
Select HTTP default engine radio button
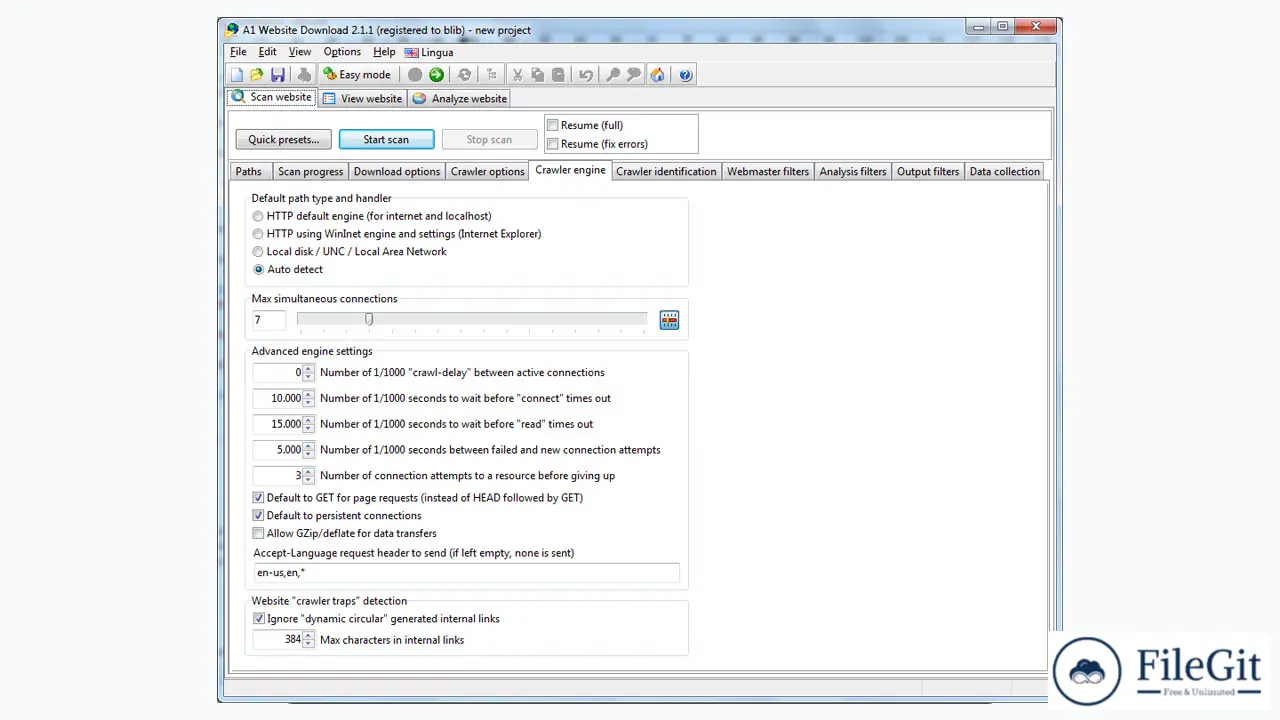[259, 216]
